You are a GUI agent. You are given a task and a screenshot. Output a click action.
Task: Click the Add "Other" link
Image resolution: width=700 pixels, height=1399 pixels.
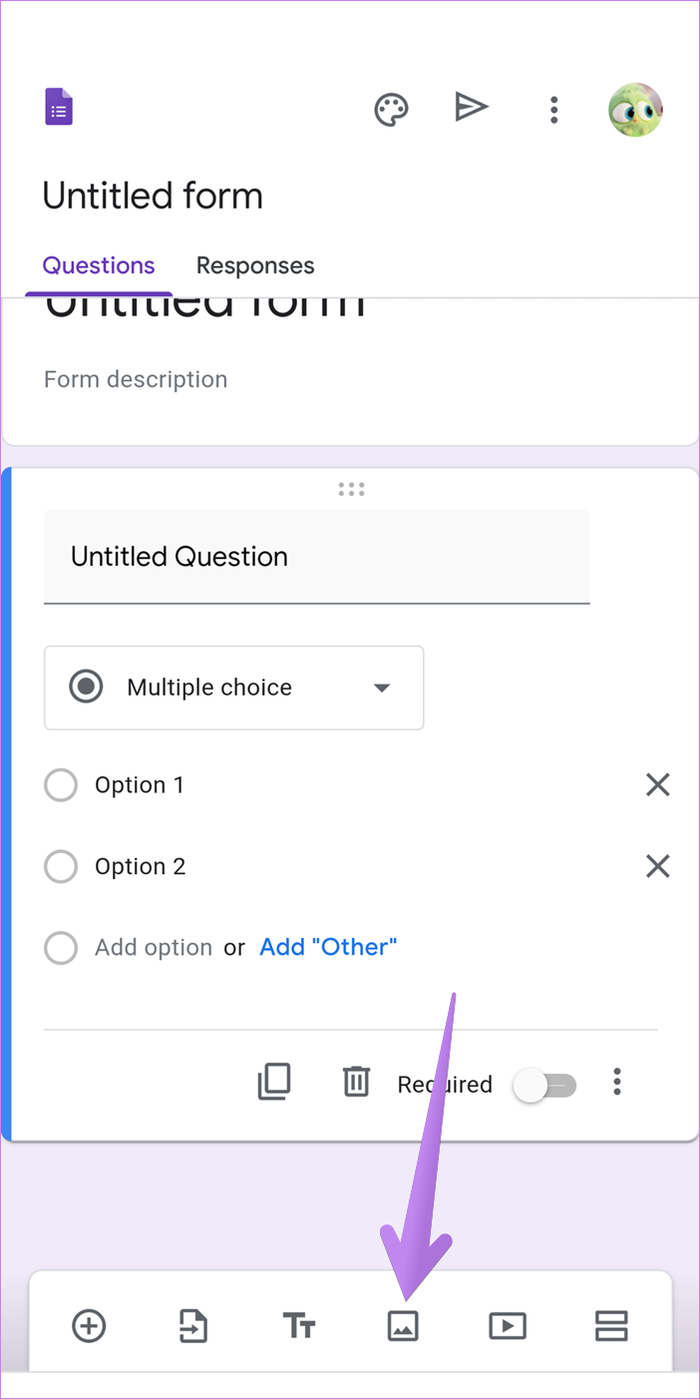tap(328, 947)
